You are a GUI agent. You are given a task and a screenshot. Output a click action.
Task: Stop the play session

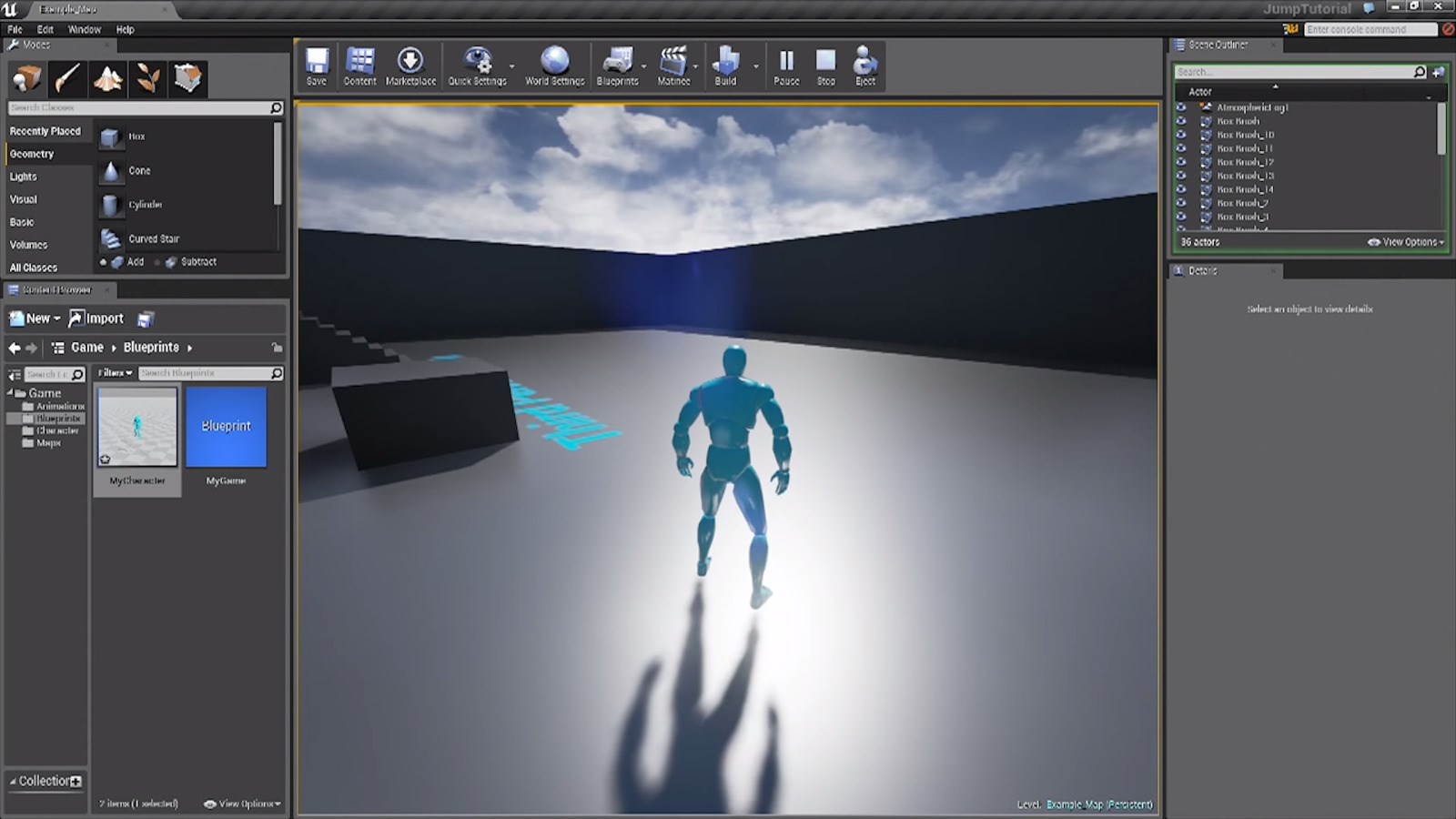tap(825, 66)
